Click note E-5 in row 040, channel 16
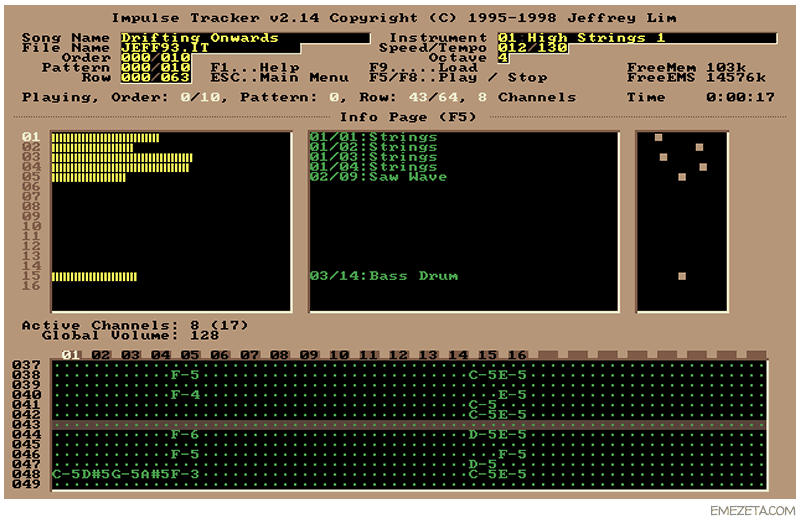The image size is (800, 525). [512, 395]
